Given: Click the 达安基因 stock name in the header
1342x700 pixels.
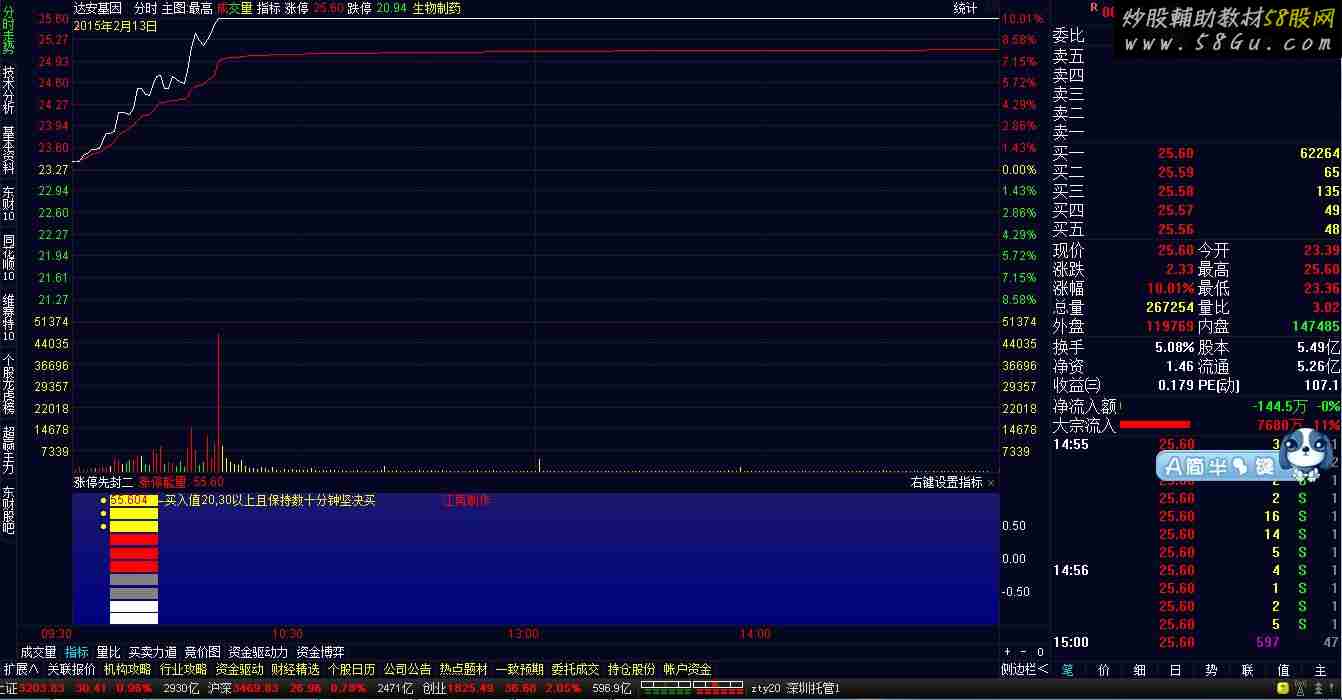Looking at the screenshot, I should click(x=98, y=8).
